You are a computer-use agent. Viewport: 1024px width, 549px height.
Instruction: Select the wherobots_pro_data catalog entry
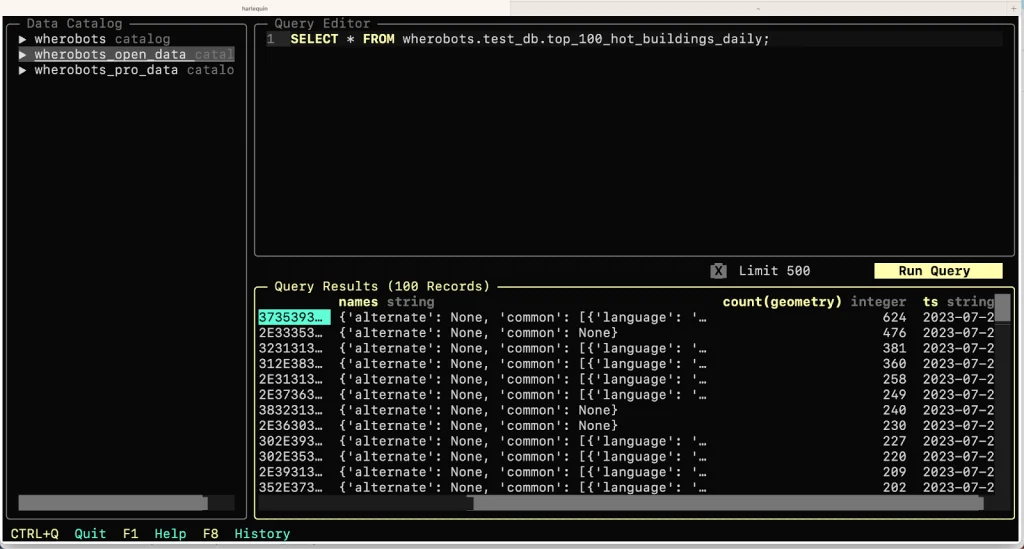pyautogui.click(x=134, y=70)
